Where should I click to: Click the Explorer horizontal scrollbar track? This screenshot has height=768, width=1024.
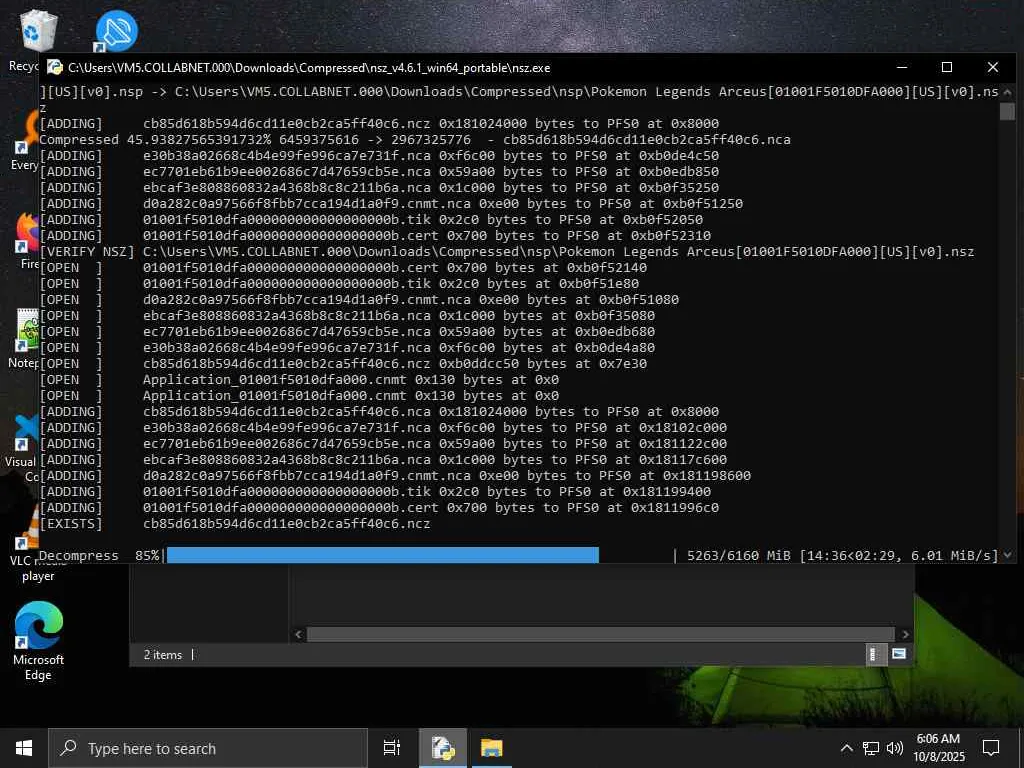[x=601, y=634]
